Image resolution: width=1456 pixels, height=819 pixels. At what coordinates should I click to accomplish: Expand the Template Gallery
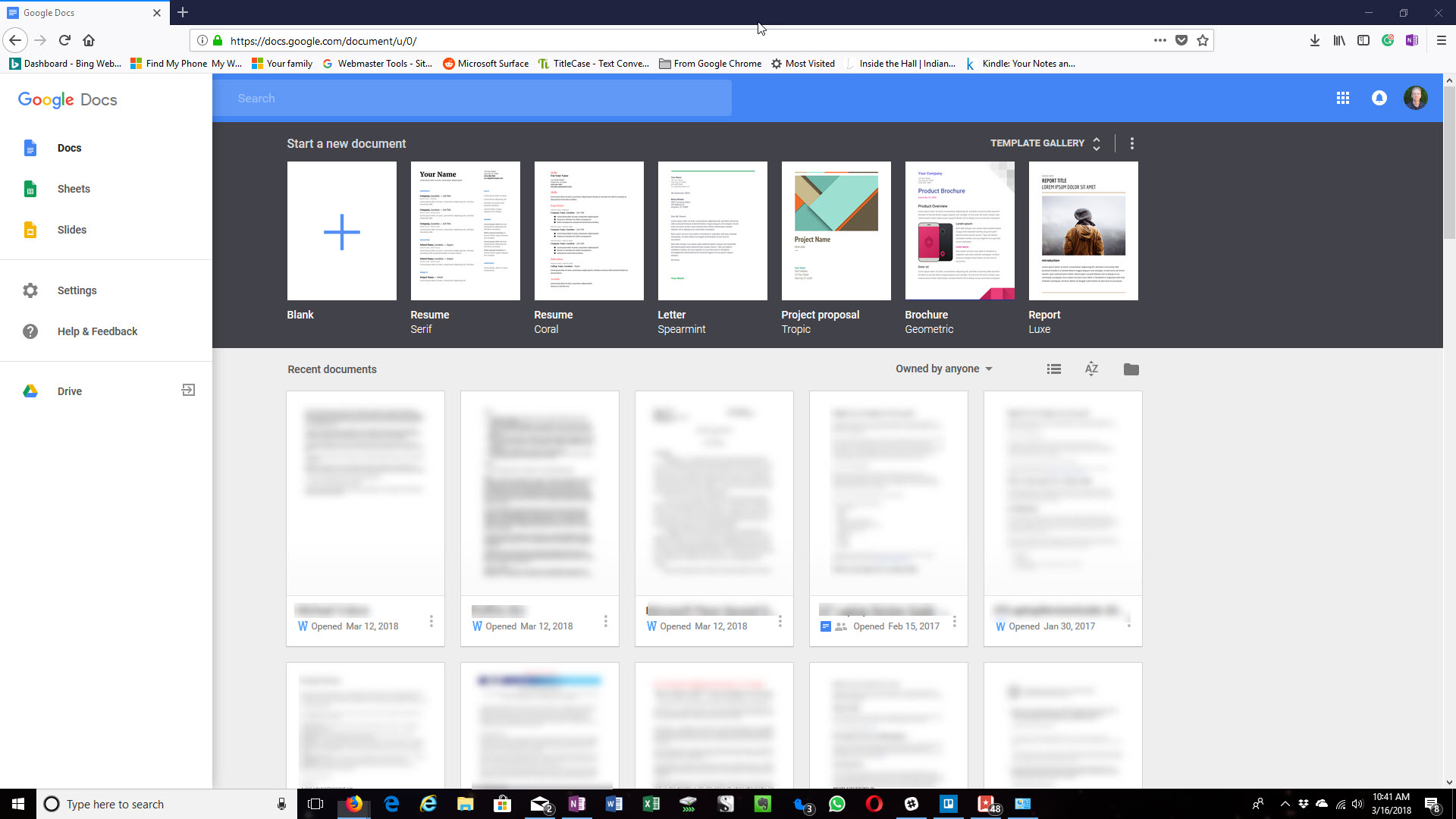pyautogui.click(x=1046, y=143)
